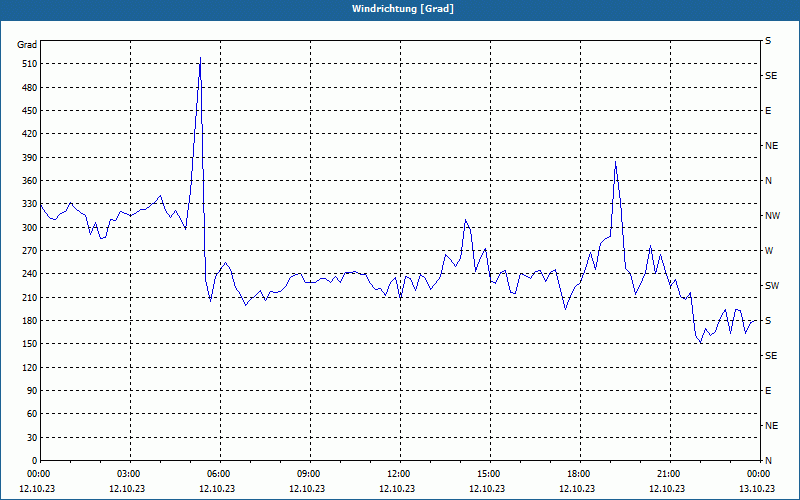
Task: Select the NE compass label level with 390
Action: pyautogui.click(x=772, y=146)
